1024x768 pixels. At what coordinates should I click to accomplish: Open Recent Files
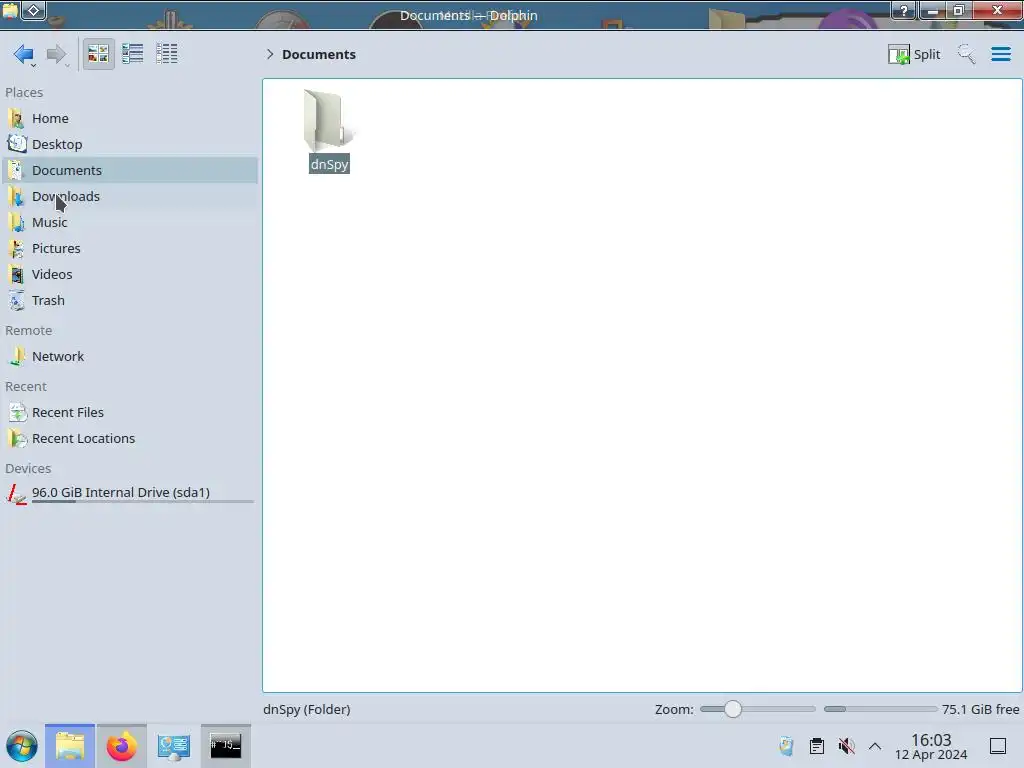tap(130, 413)
